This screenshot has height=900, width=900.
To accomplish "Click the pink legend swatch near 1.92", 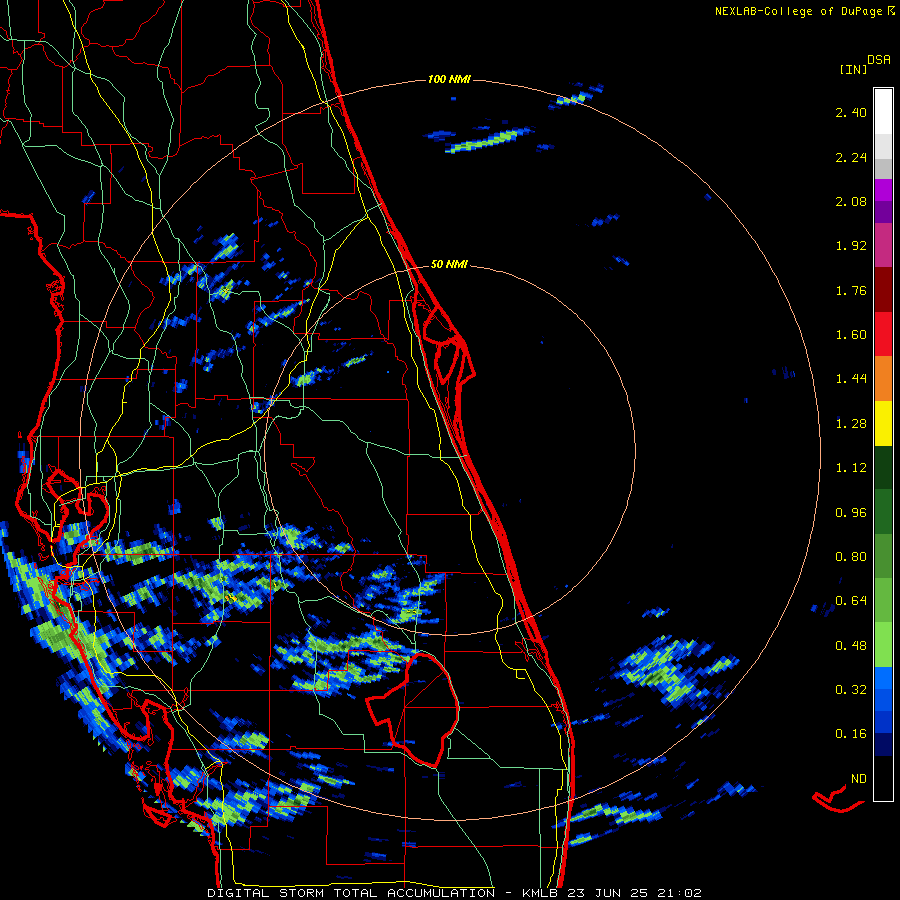I will [883, 246].
